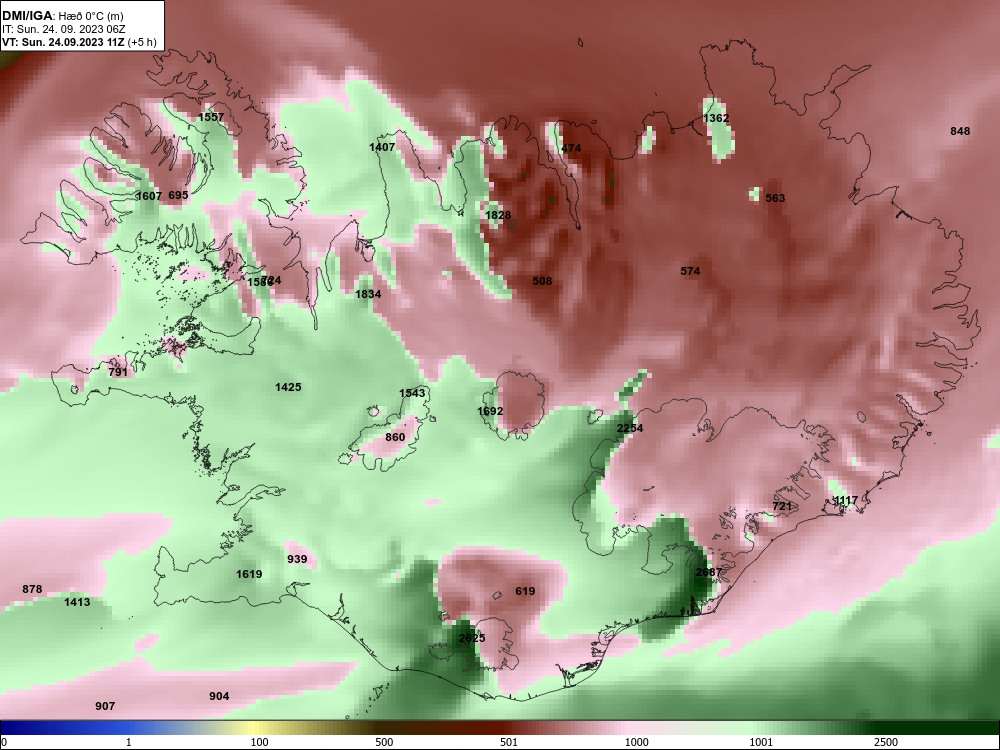Select the 848 value over the sea

tap(960, 131)
